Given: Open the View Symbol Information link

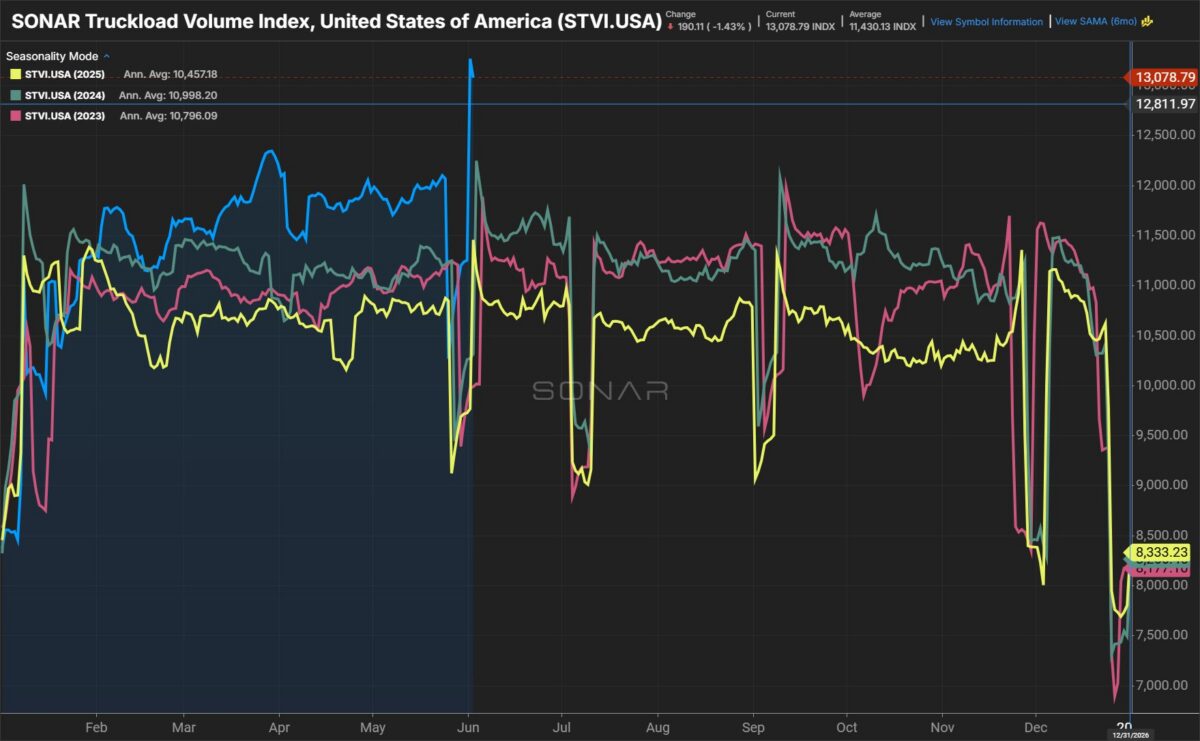Looking at the screenshot, I should click(986, 21).
